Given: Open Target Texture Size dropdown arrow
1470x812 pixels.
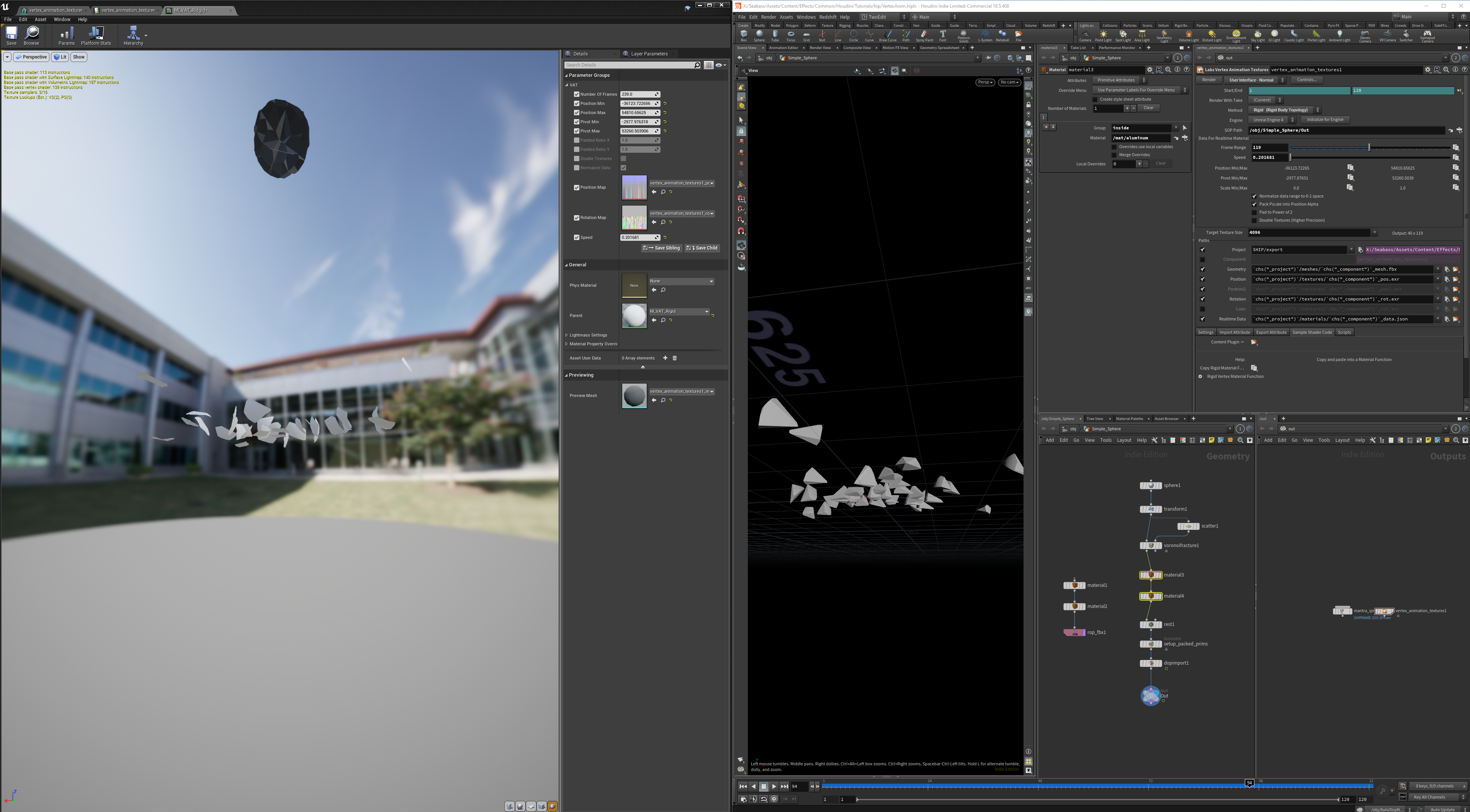Looking at the screenshot, I should 1374,233.
